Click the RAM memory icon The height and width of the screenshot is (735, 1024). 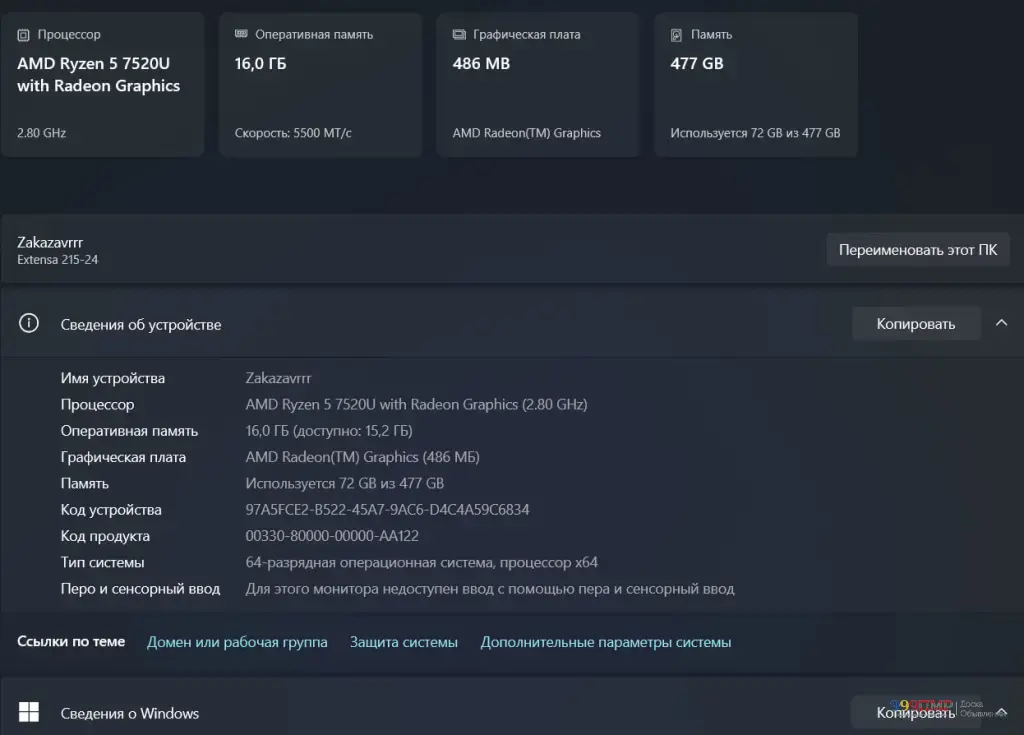point(241,34)
